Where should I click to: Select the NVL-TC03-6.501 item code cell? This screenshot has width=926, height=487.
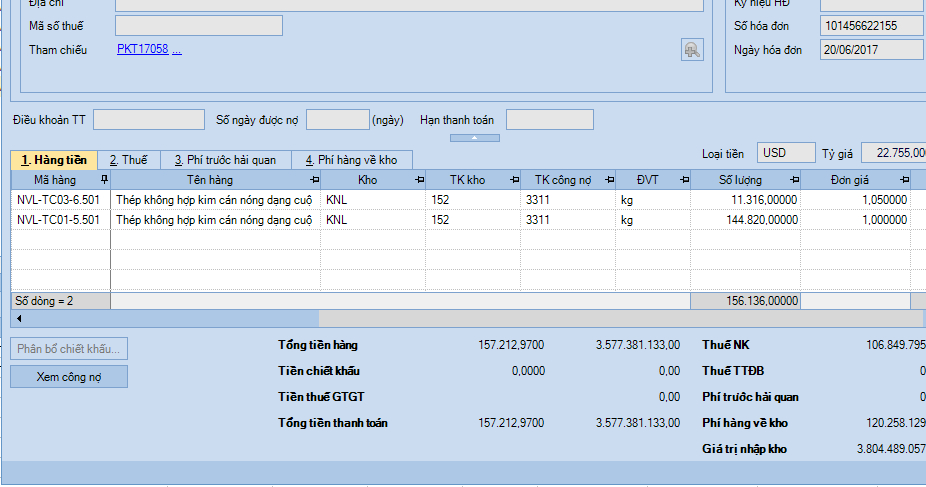point(59,199)
